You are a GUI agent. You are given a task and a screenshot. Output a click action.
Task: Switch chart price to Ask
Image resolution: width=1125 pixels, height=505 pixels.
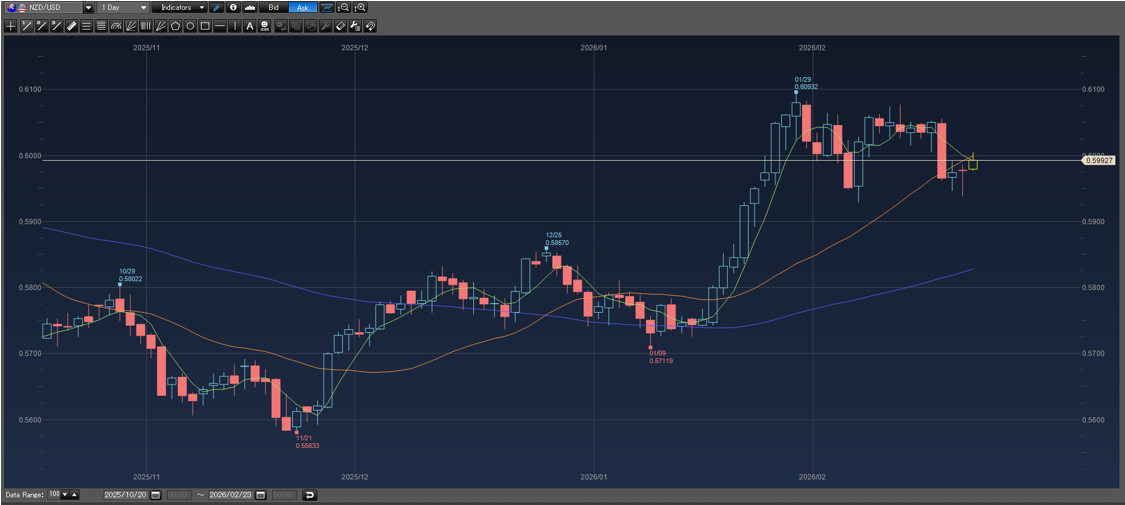(x=302, y=7)
